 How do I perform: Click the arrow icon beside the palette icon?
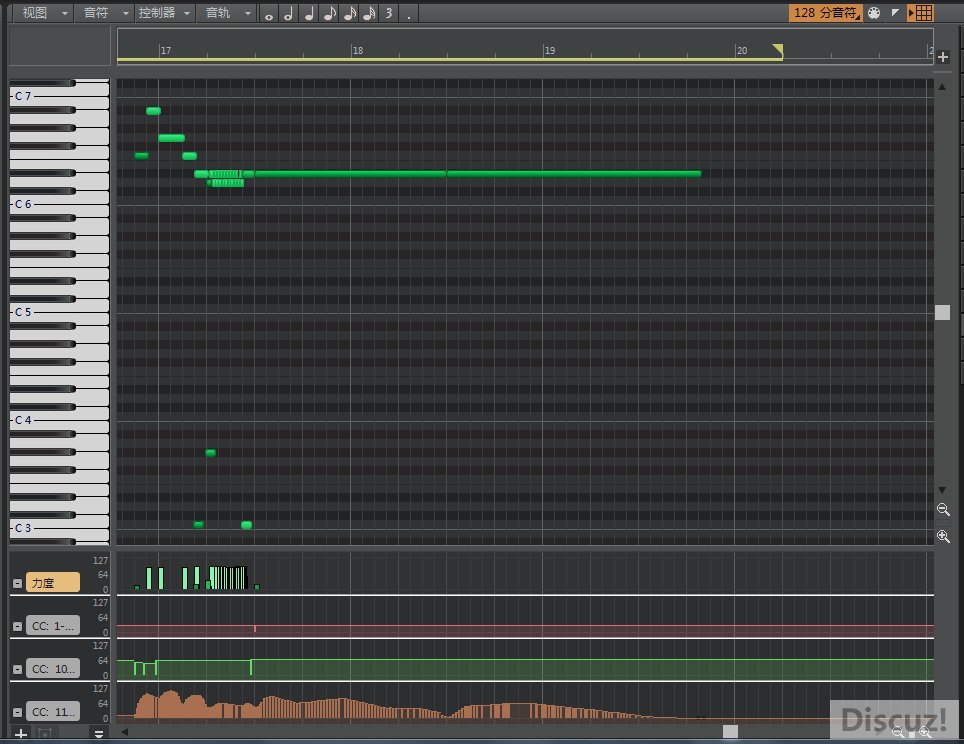pos(895,12)
